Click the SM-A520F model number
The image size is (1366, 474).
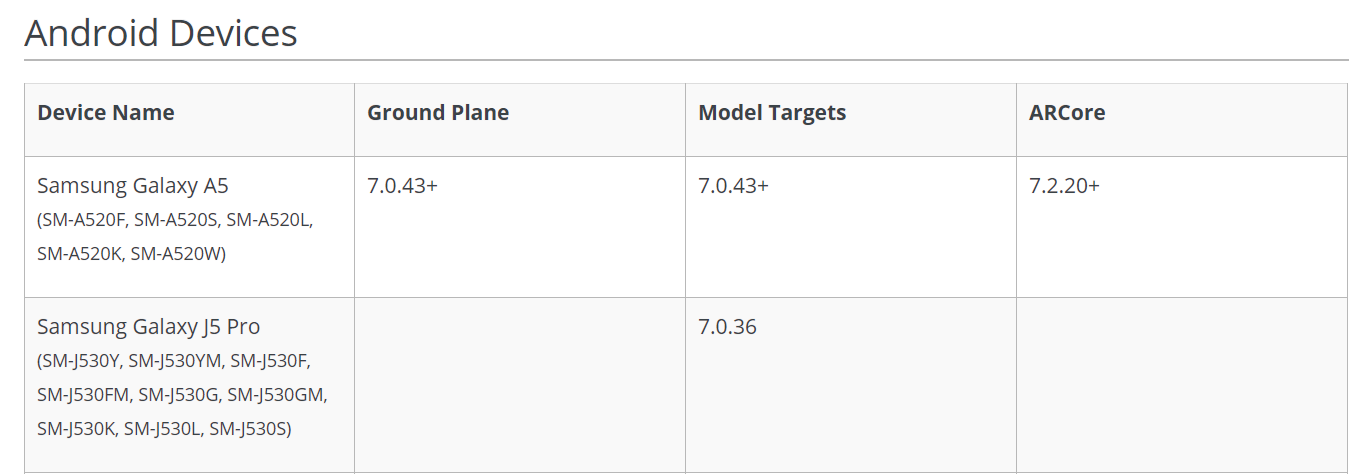[86, 220]
